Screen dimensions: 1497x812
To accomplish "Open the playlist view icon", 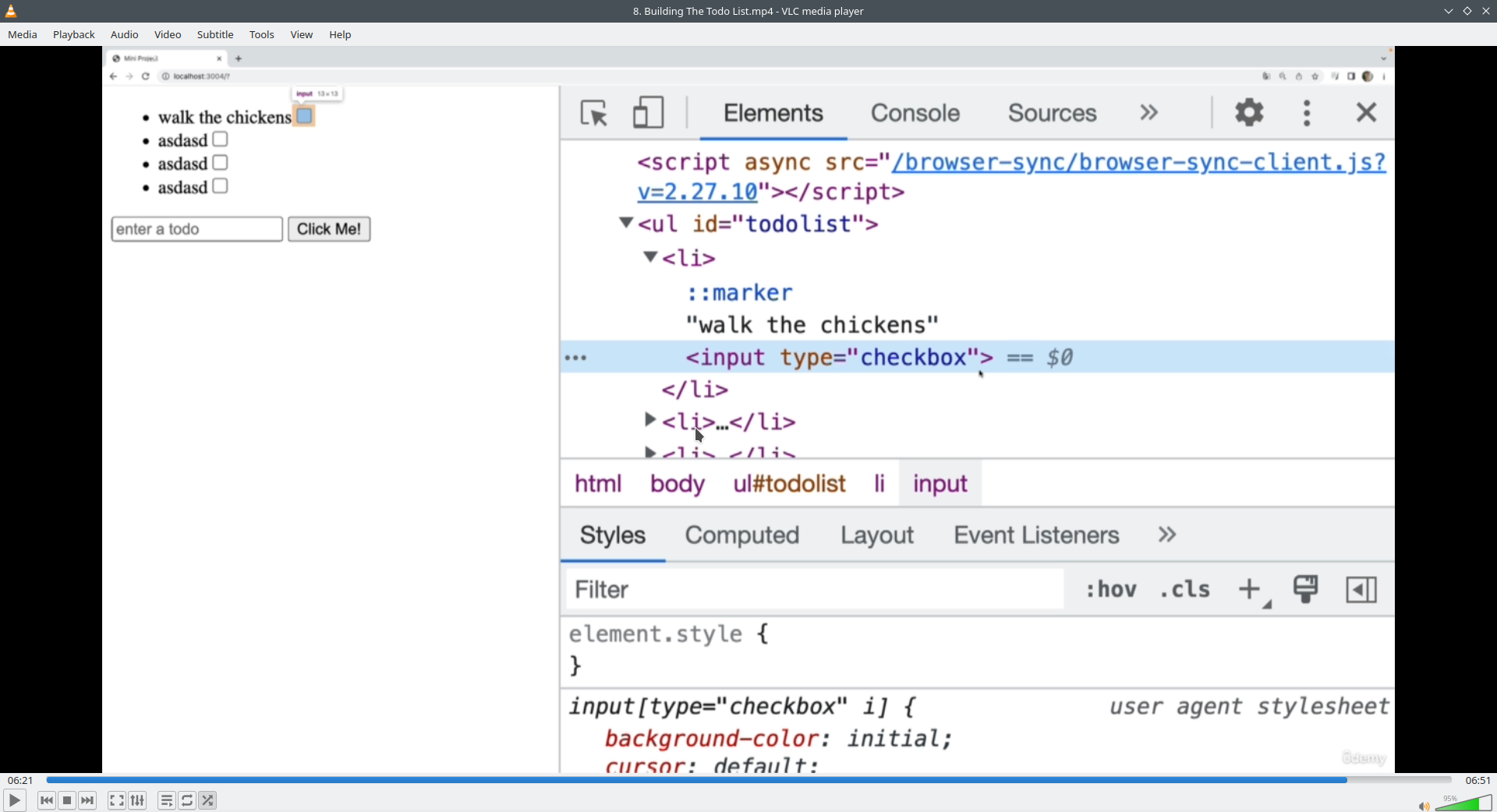I will coord(167,800).
